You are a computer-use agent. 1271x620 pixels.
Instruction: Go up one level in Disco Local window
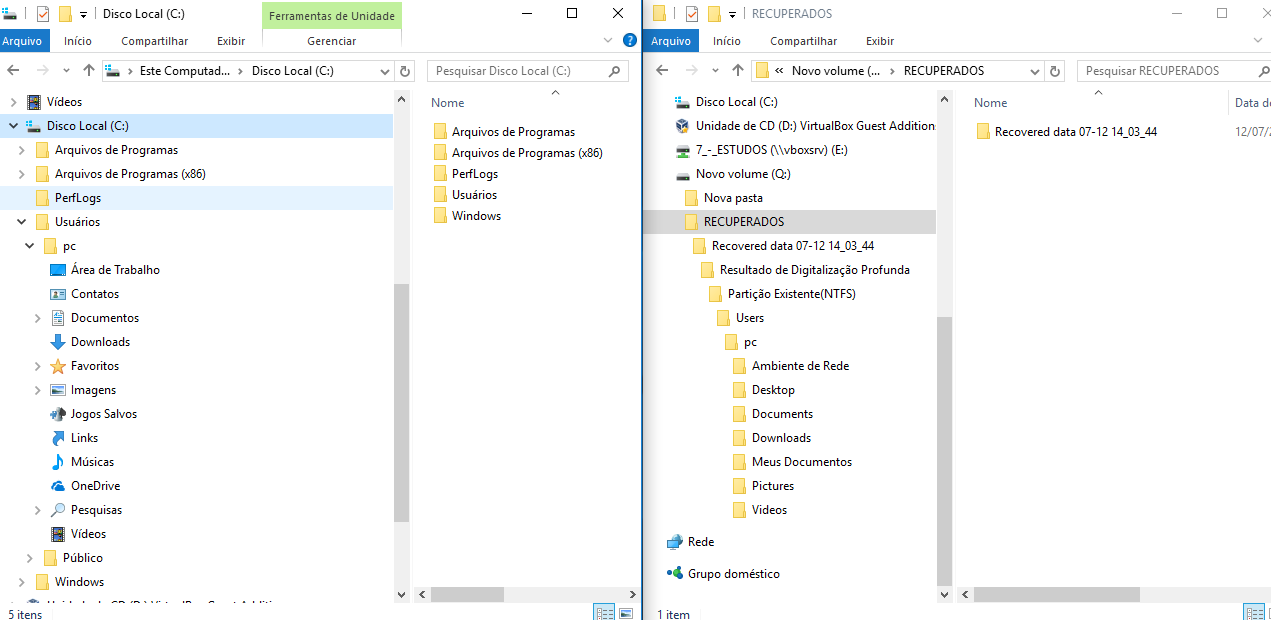click(89, 71)
